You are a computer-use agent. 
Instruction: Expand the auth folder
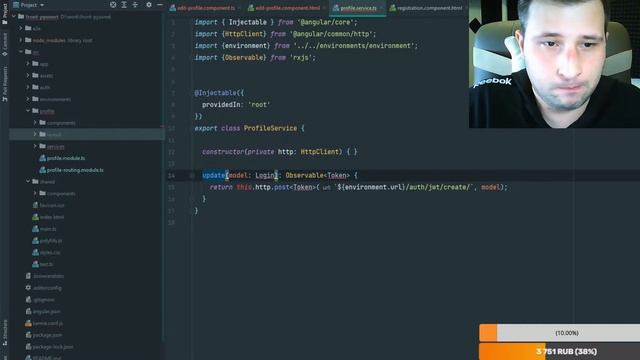click(x=28, y=87)
